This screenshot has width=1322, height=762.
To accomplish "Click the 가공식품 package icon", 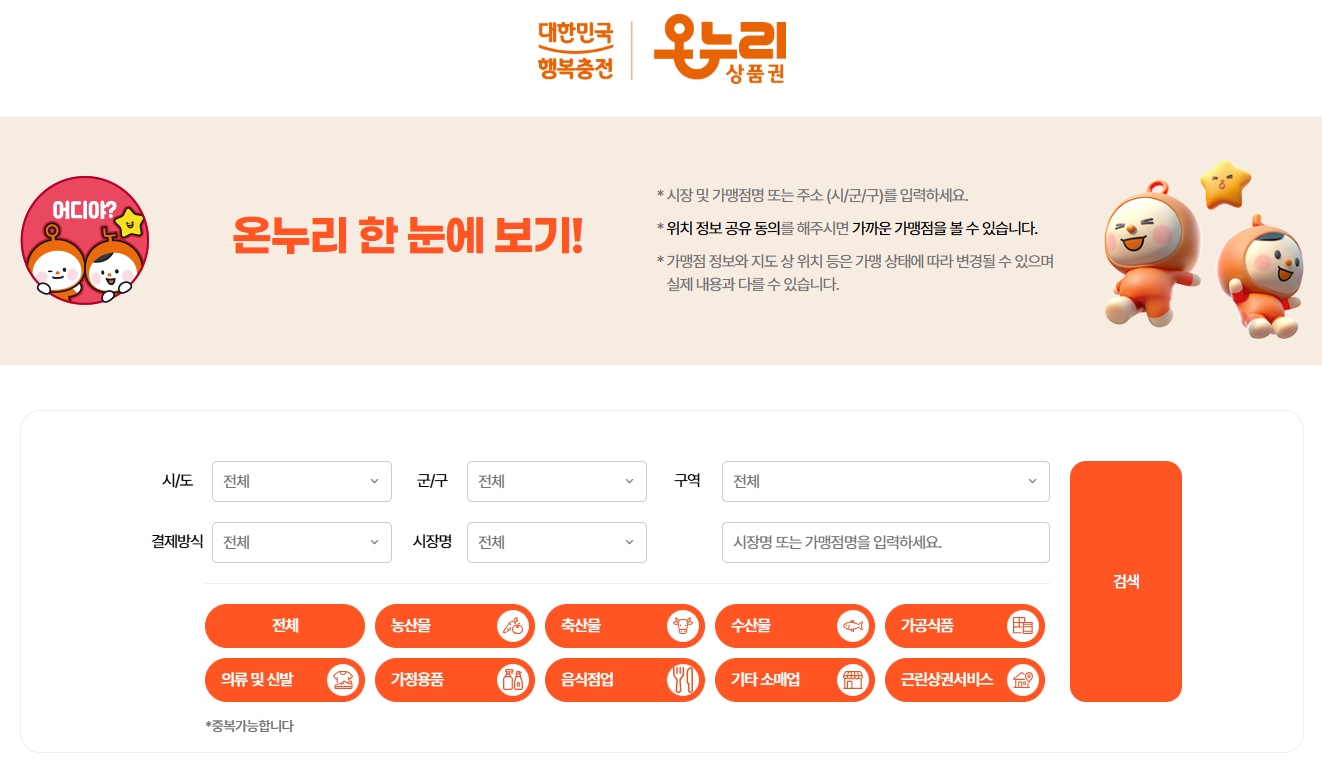I will pos(1022,626).
